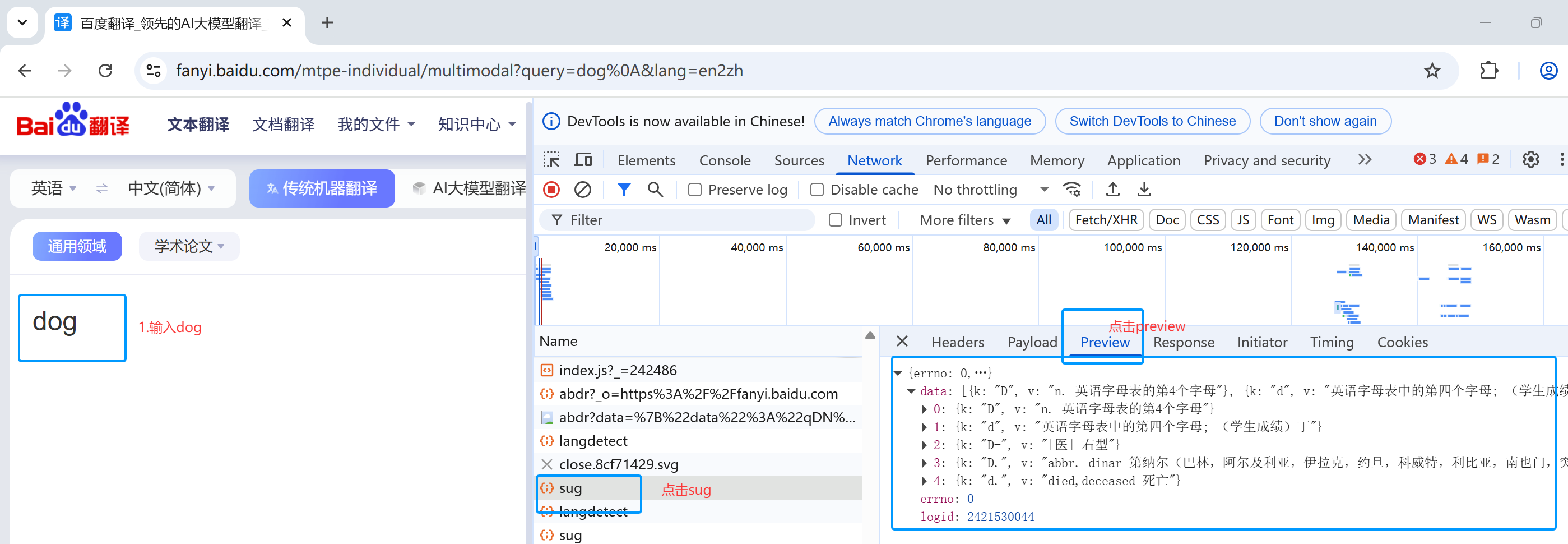Open the Headers tab of request
This screenshot has width=1568, height=544.
958,342
